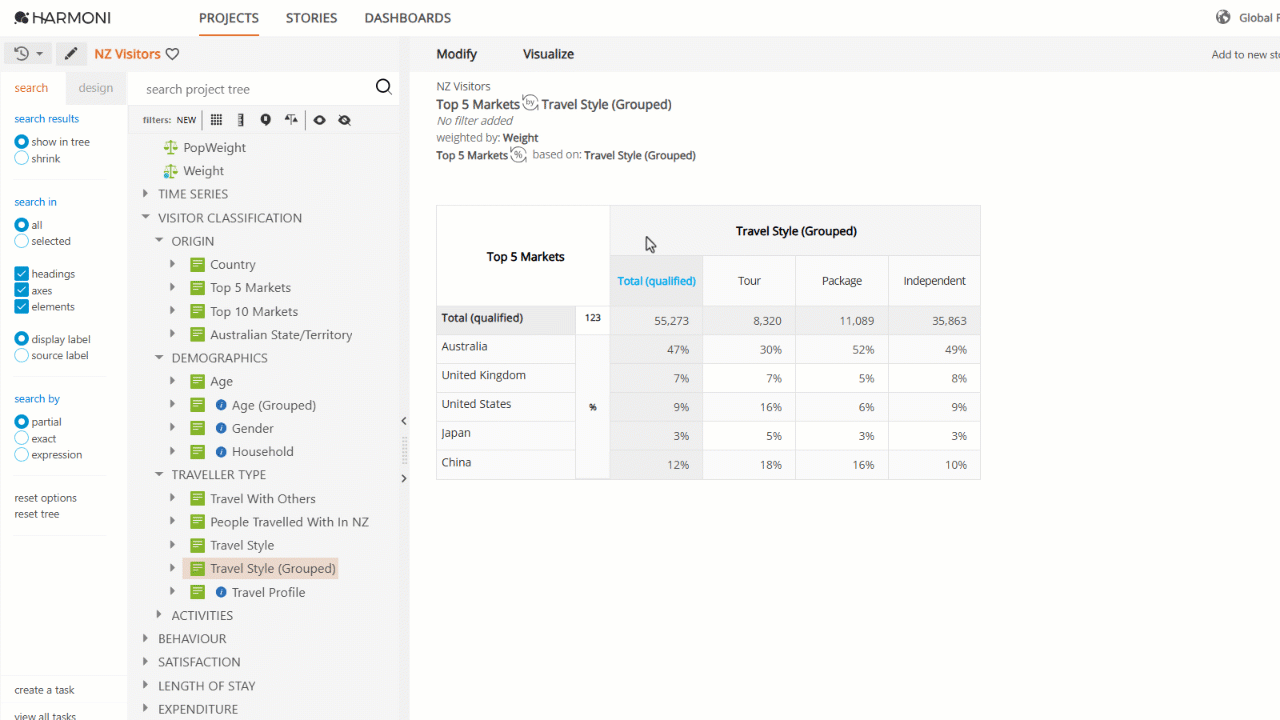The height and width of the screenshot is (720, 1280).
Task: Collapse the DEMOGRAPHICS section
Action: 159,358
